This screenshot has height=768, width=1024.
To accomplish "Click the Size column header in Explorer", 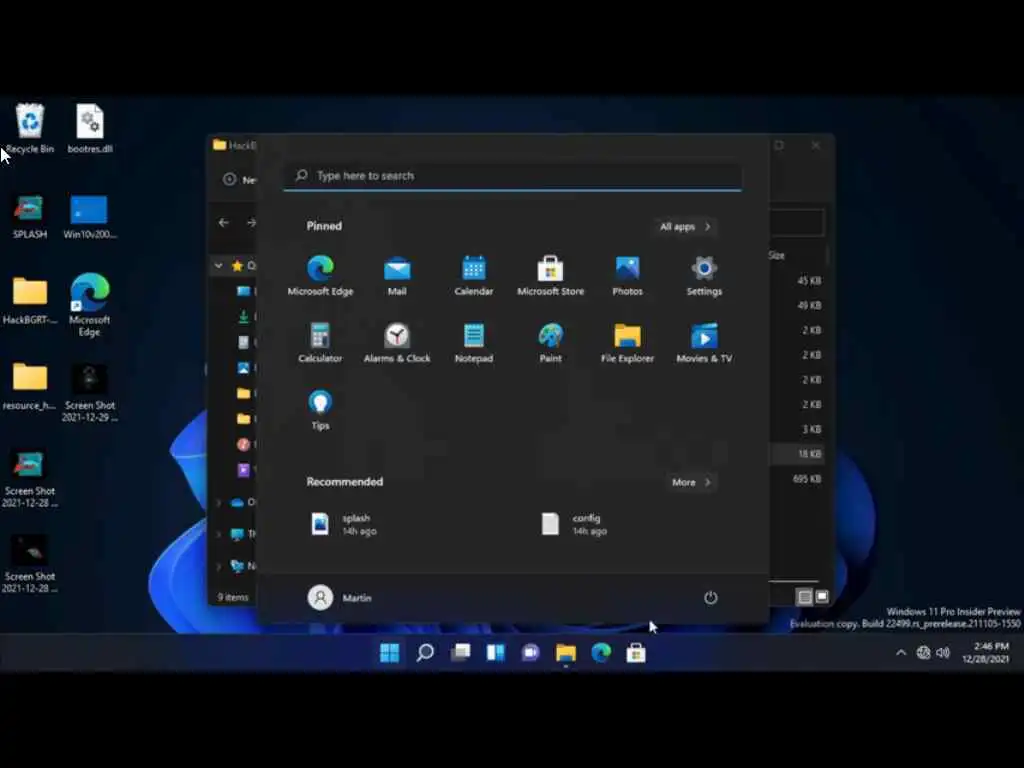I will [776, 255].
